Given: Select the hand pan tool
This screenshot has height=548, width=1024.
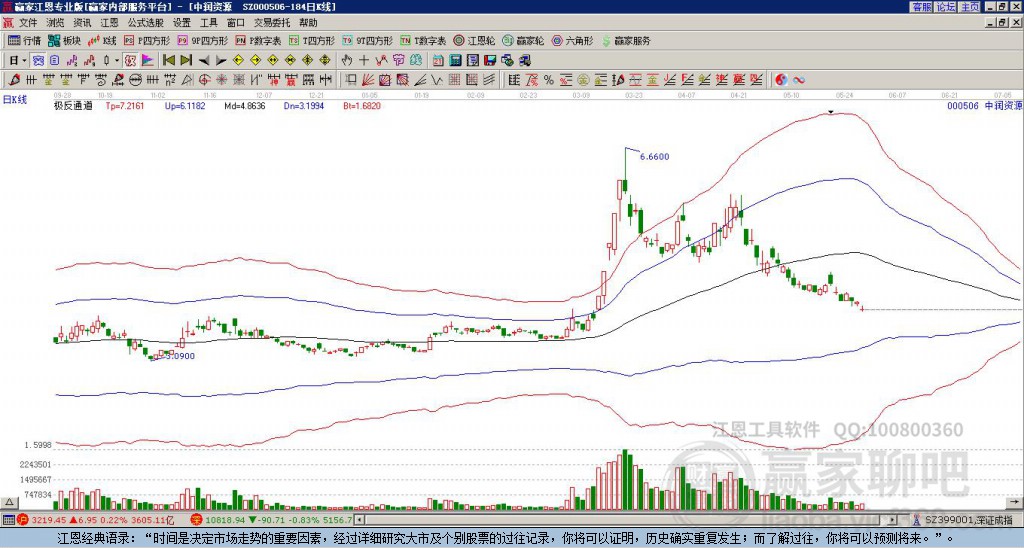Looking at the screenshot, I should click(x=346, y=60).
